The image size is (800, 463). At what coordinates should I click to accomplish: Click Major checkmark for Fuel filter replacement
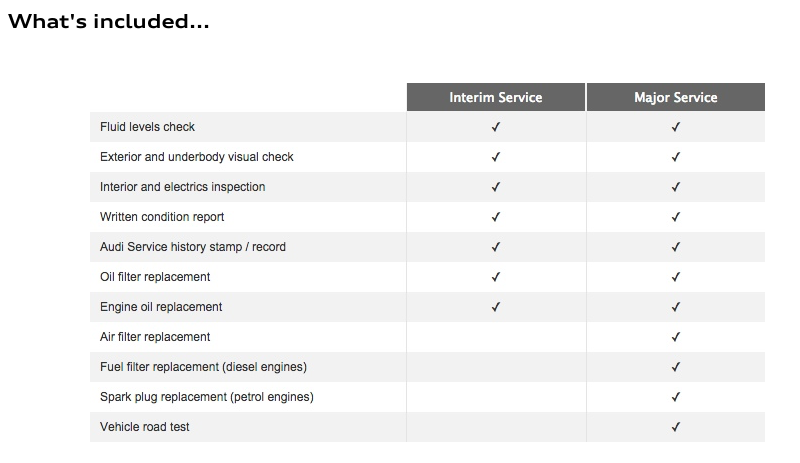[676, 367]
